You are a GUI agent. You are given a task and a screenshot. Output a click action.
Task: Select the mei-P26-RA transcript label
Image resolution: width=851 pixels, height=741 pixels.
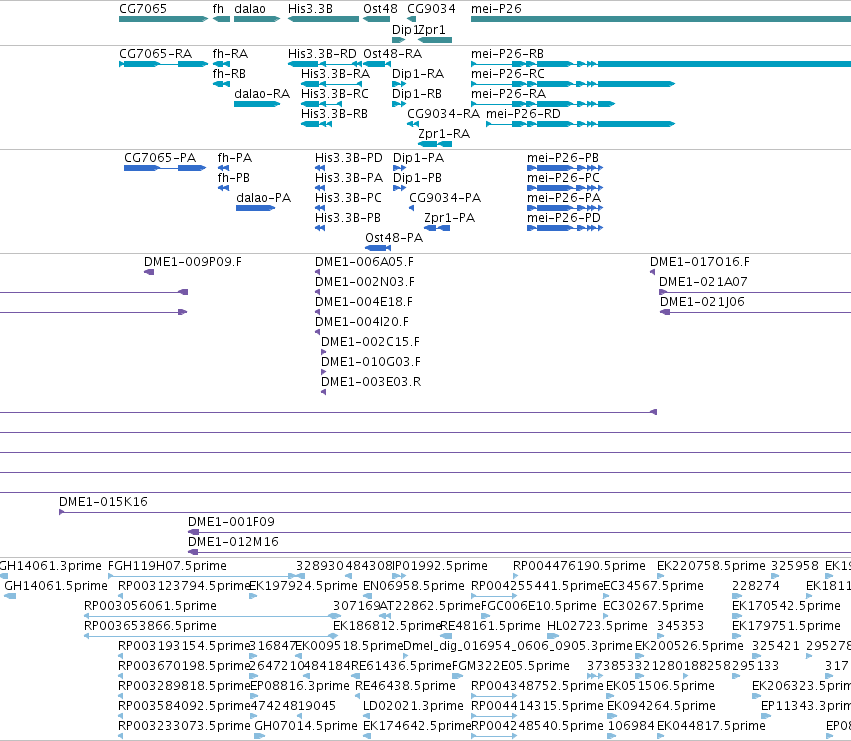point(508,94)
